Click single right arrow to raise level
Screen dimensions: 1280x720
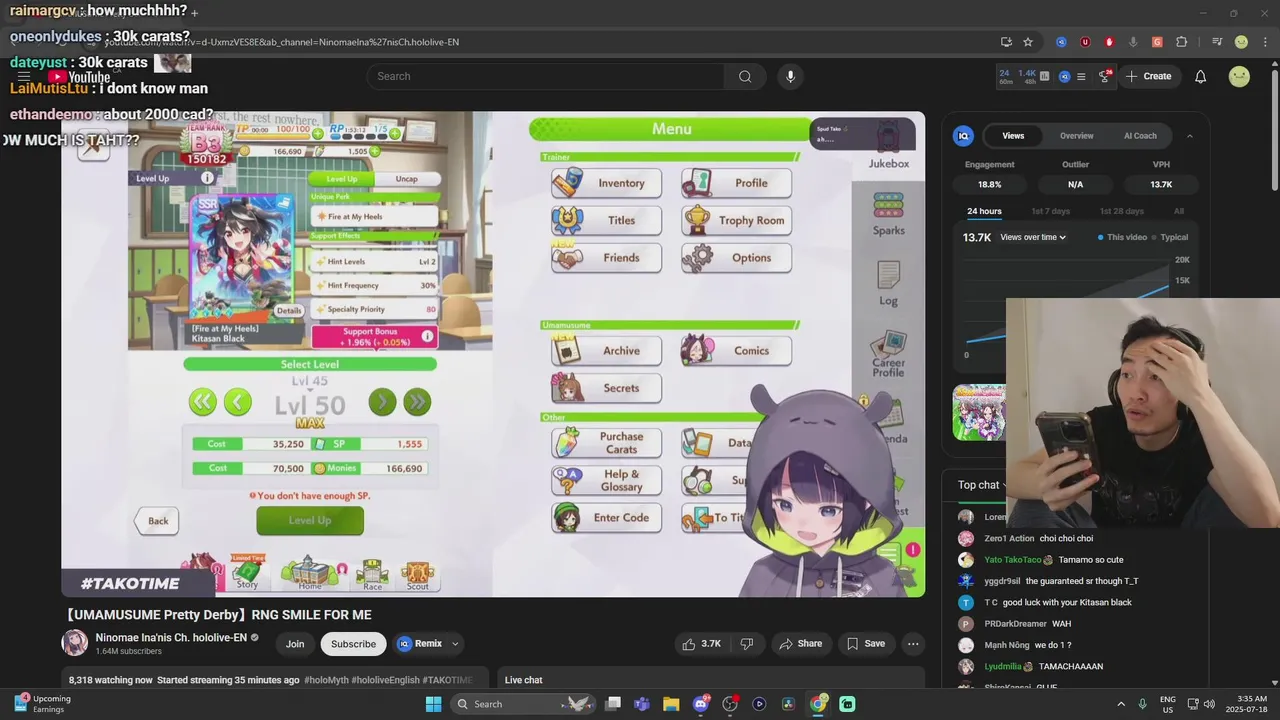click(382, 402)
